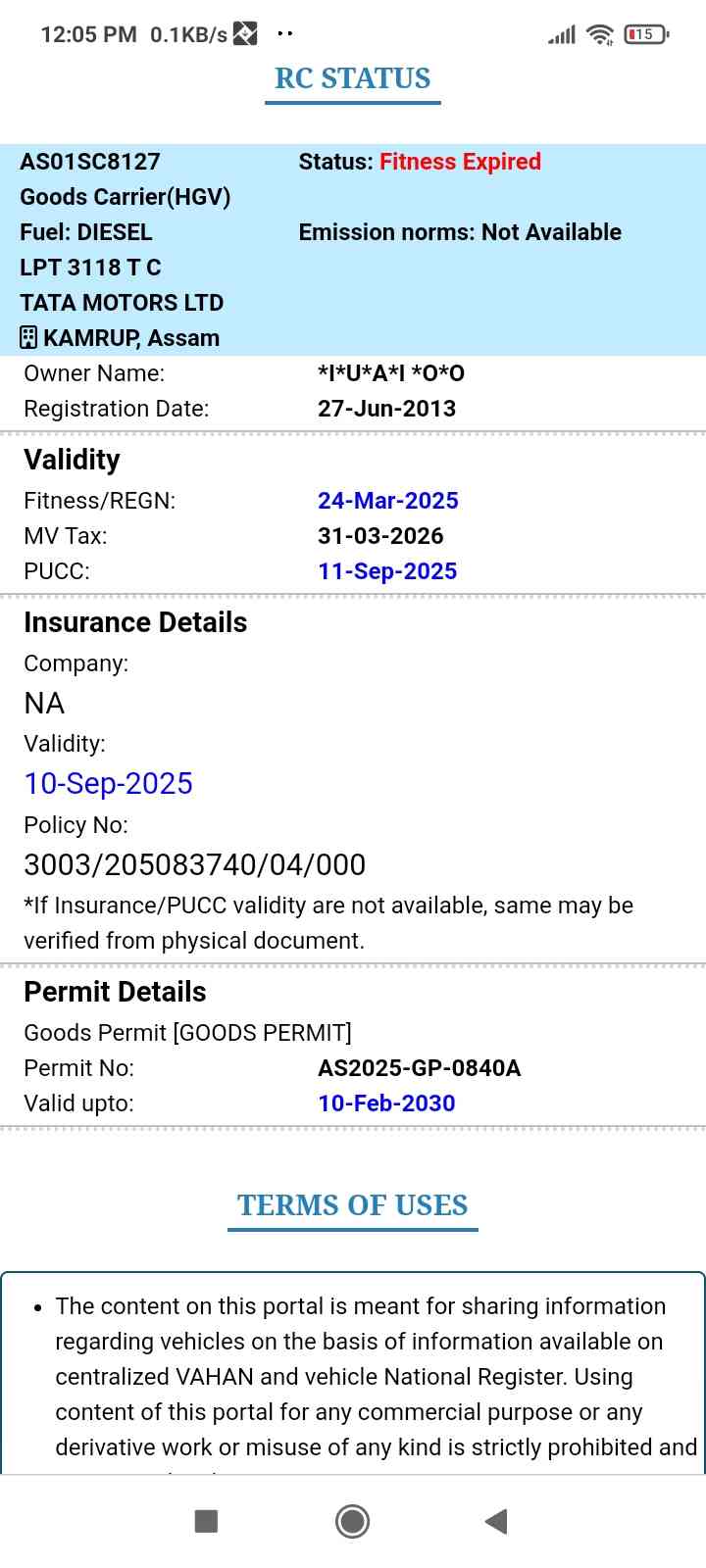Tap the Android back navigation triangle
Screen dimensions: 706x1568
coord(496,1521)
